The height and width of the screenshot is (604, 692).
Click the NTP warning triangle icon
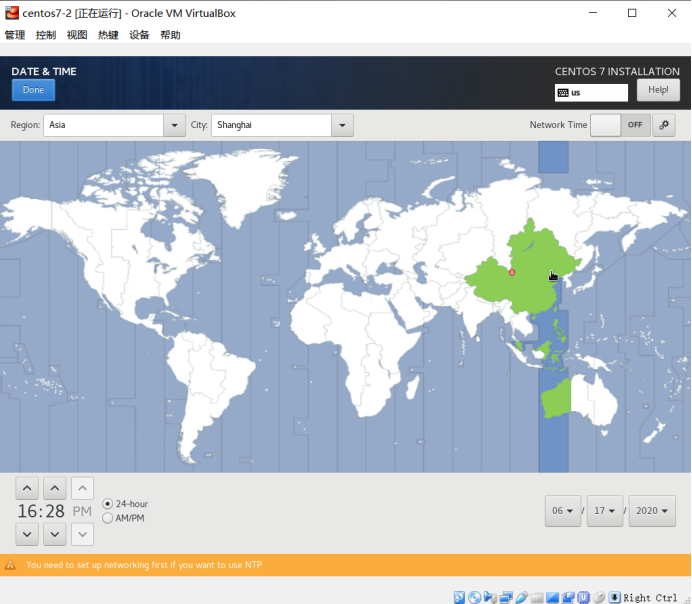click(x=10, y=565)
